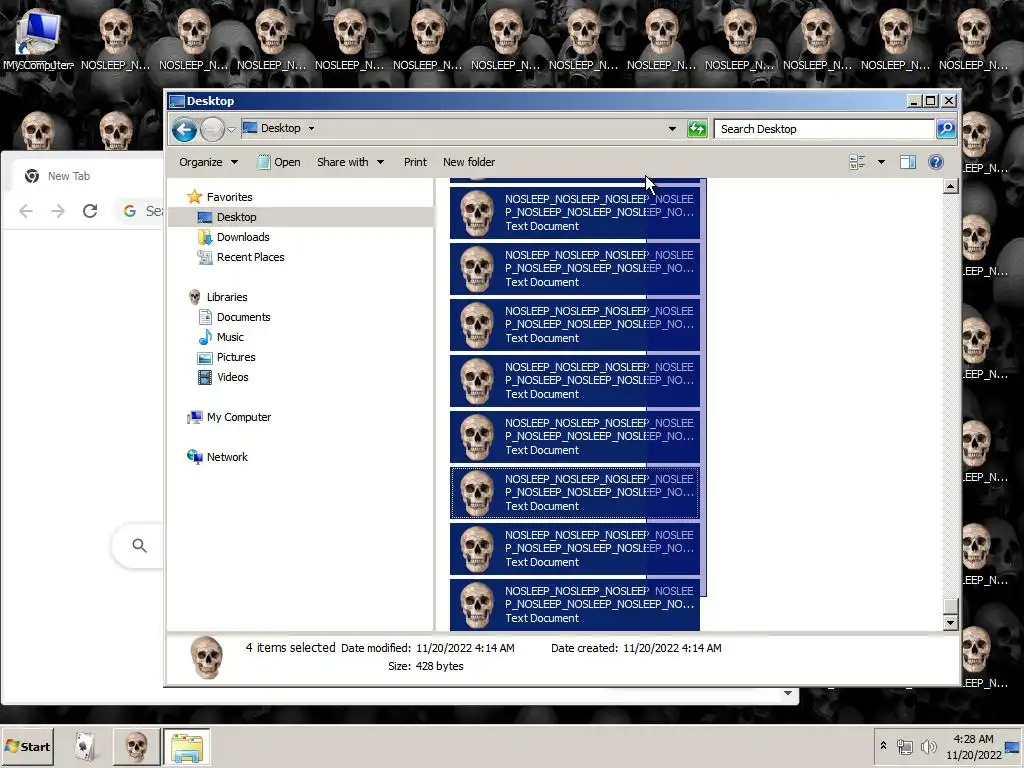Click the skull taskbar button
The image size is (1024, 768).
tap(136, 746)
